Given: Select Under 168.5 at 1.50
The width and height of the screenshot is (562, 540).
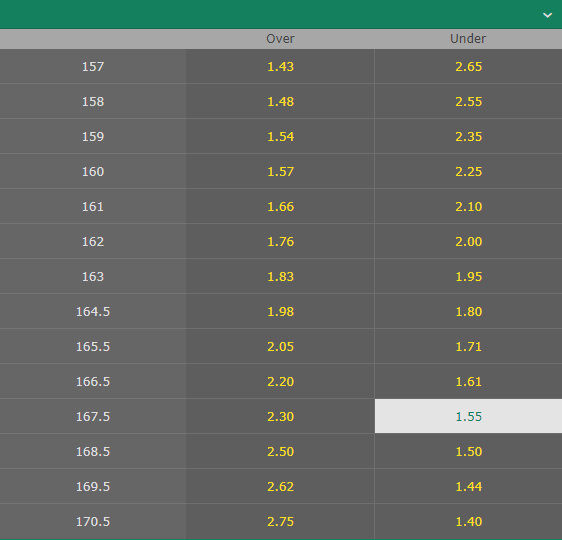Looking at the screenshot, I should click(x=468, y=451).
